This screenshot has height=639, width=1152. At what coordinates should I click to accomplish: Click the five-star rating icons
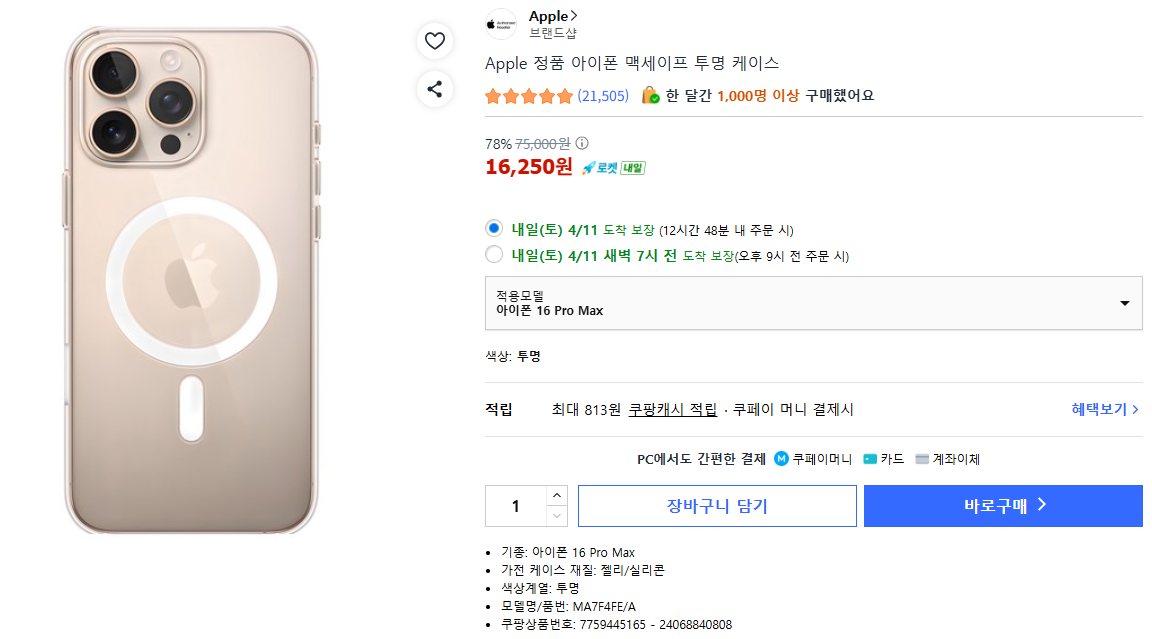529,96
